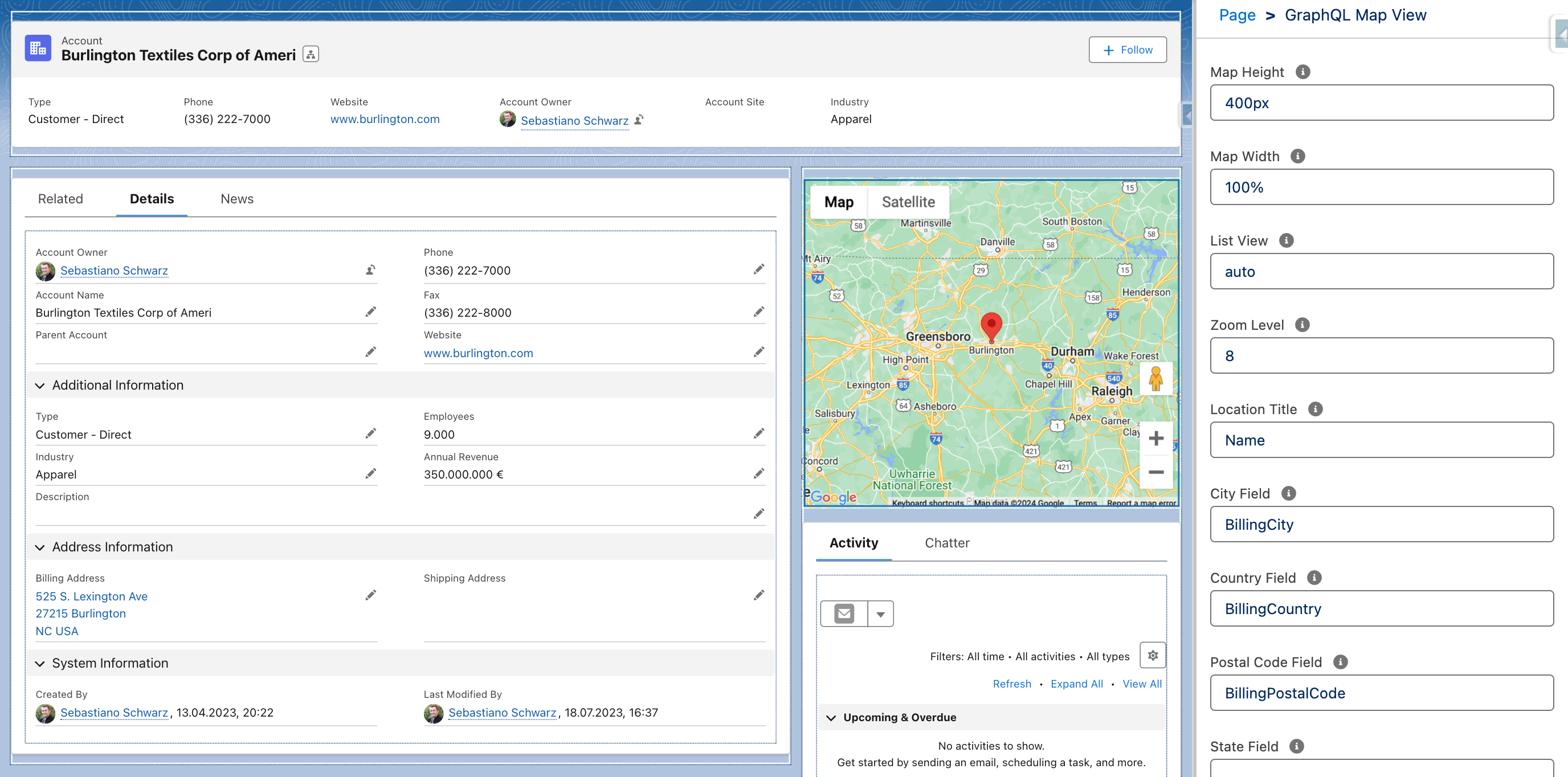The width and height of the screenshot is (1568, 777).
Task: Select the Details tab
Action: tap(152, 199)
